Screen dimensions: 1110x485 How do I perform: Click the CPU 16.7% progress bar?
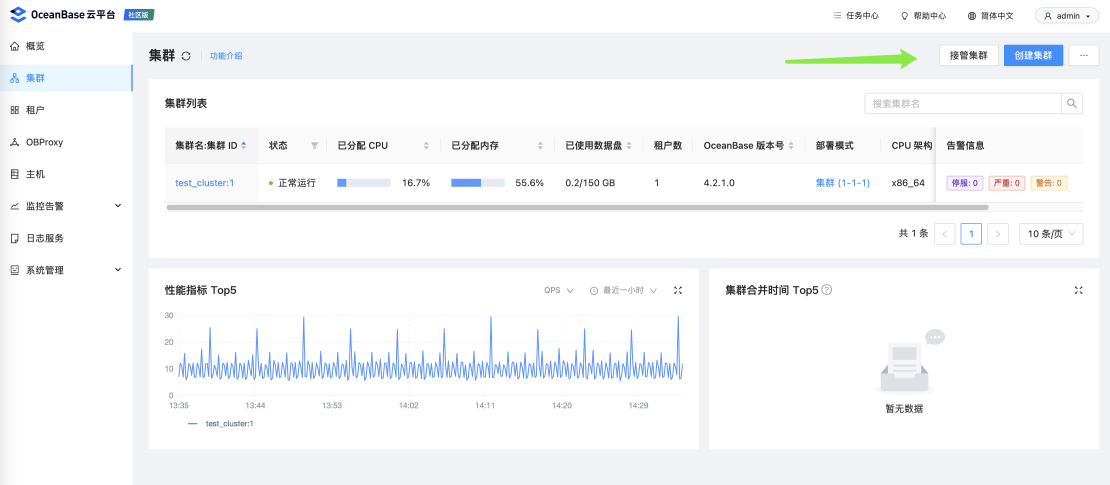[364, 183]
